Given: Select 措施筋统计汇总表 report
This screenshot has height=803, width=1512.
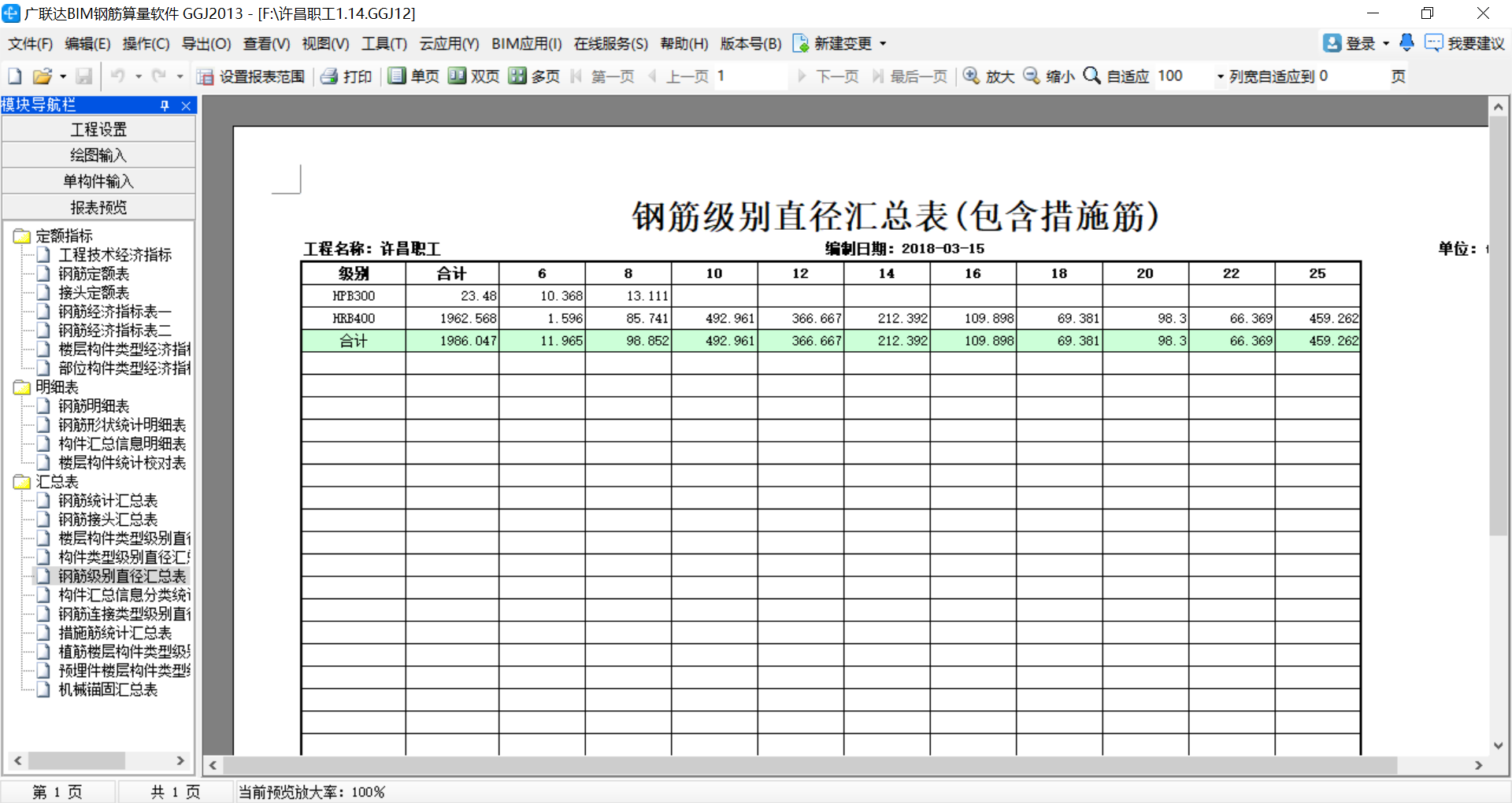Looking at the screenshot, I should (115, 633).
